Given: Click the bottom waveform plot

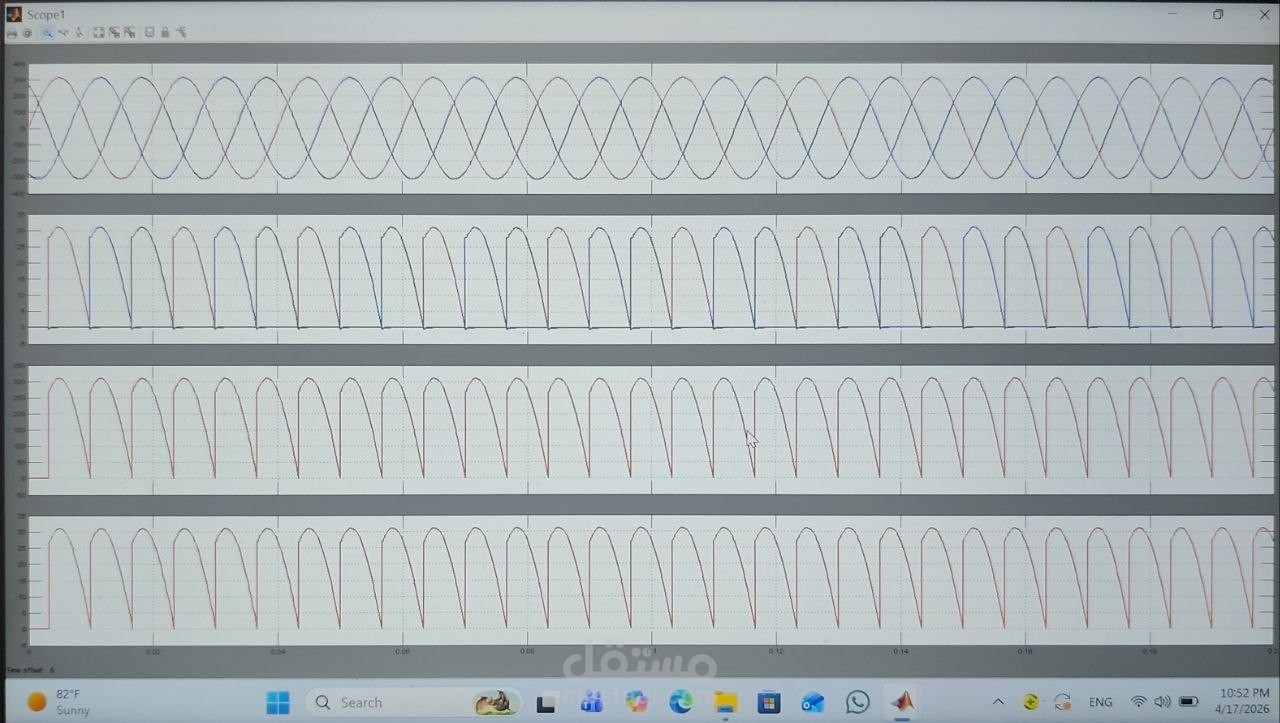Looking at the screenshot, I should pyautogui.click(x=653, y=580).
